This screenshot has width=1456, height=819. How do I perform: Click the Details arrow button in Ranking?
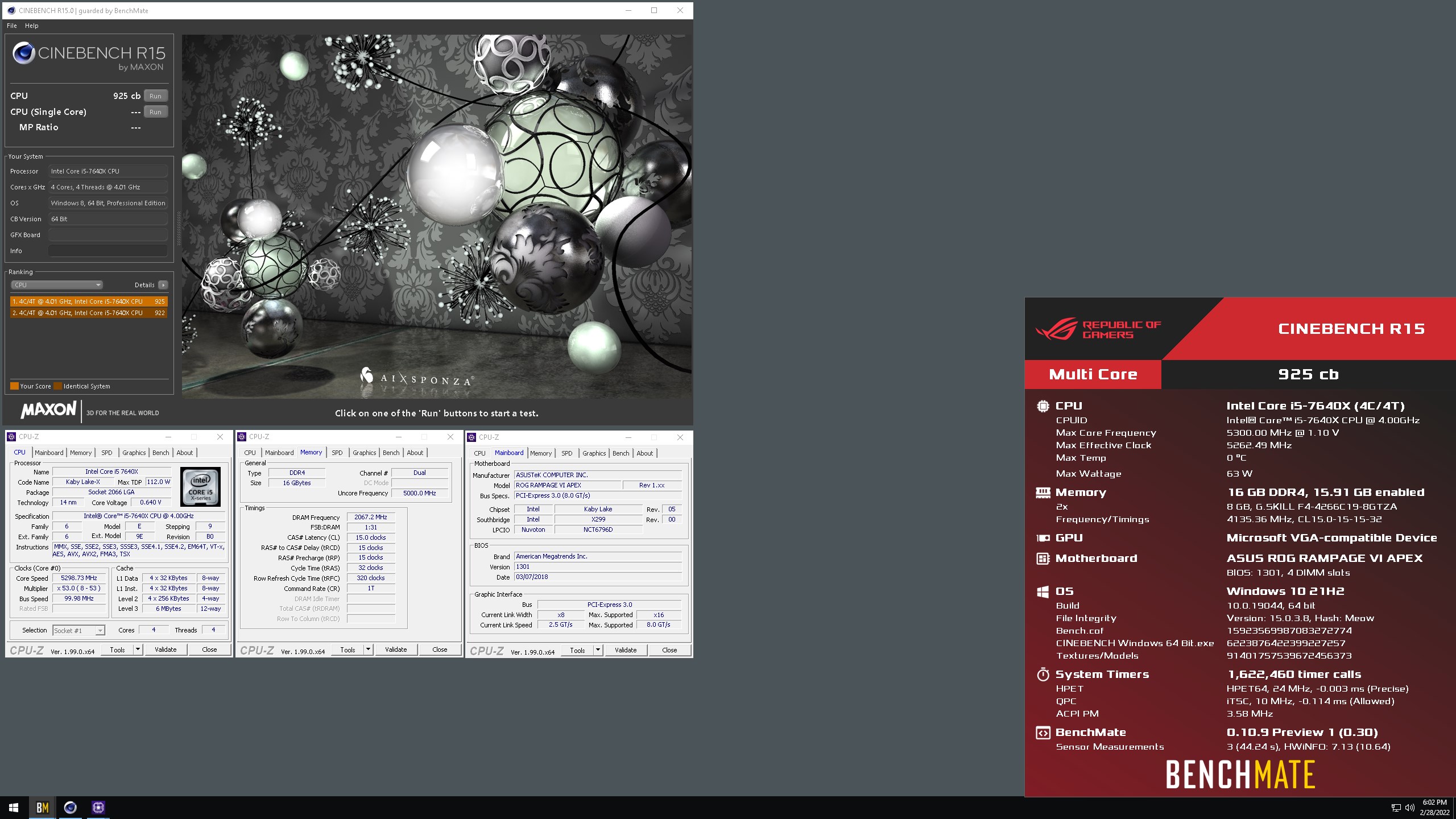click(x=163, y=285)
